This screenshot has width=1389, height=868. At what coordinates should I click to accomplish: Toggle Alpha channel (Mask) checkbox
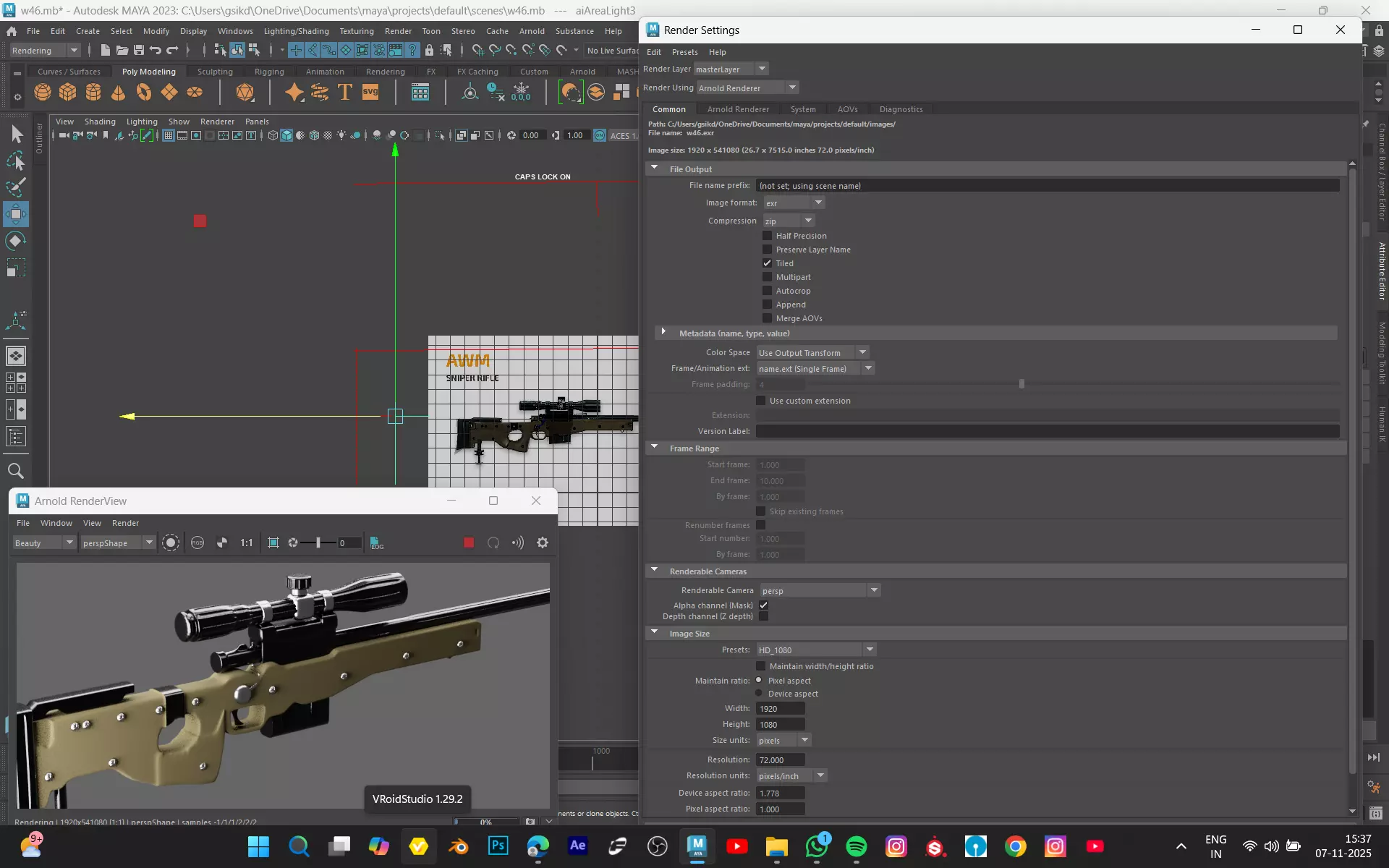tap(763, 605)
